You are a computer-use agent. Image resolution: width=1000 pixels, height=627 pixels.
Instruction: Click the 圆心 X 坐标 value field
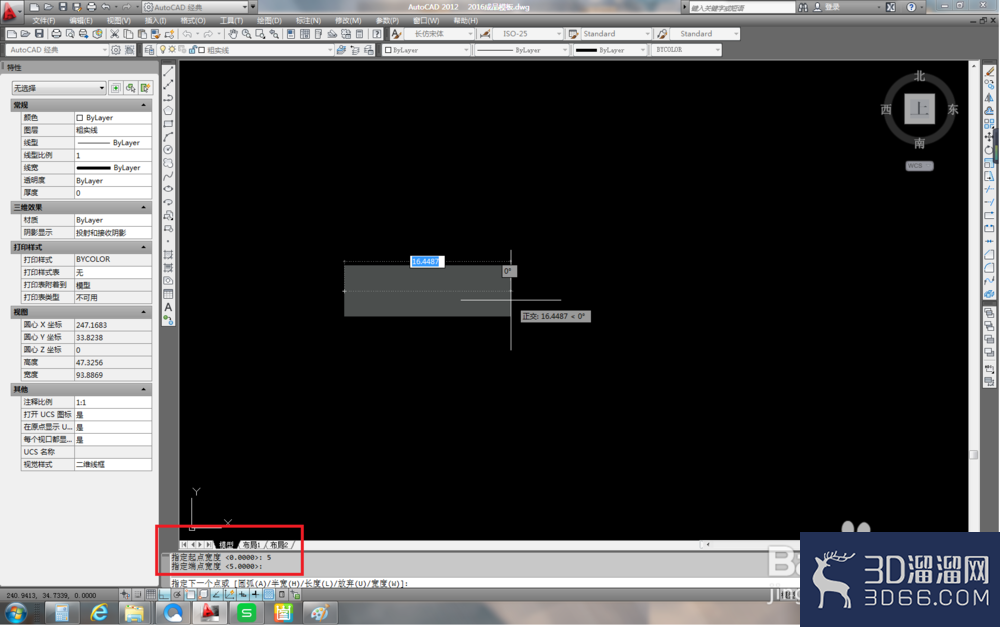(x=113, y=325)
